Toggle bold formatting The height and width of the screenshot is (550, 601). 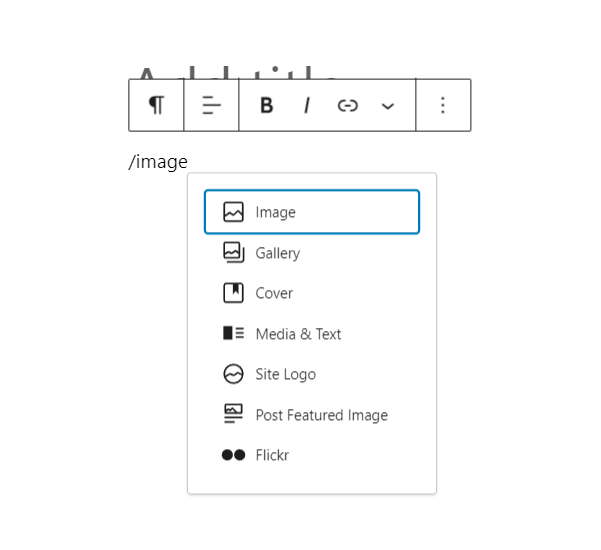[x=266, y=105]
